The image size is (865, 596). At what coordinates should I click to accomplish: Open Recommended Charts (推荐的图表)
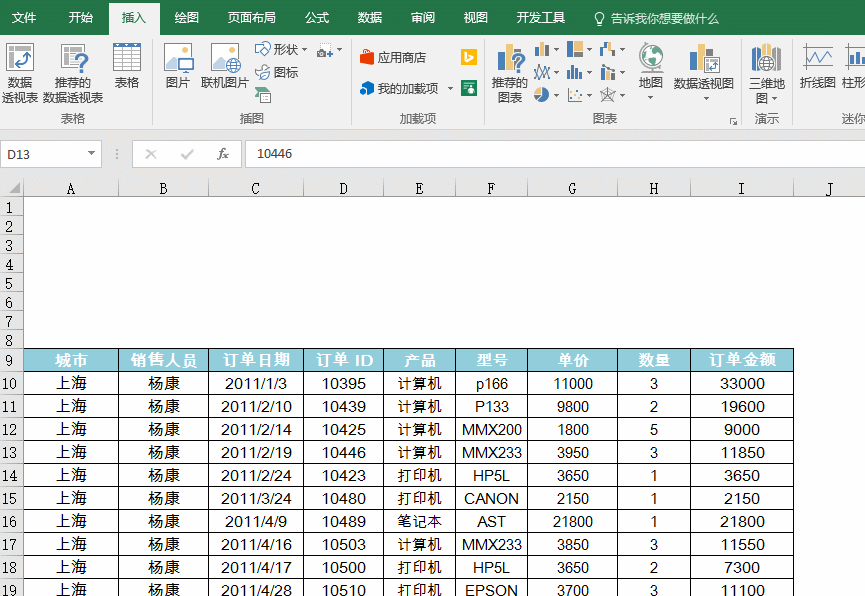click(509, 73)
